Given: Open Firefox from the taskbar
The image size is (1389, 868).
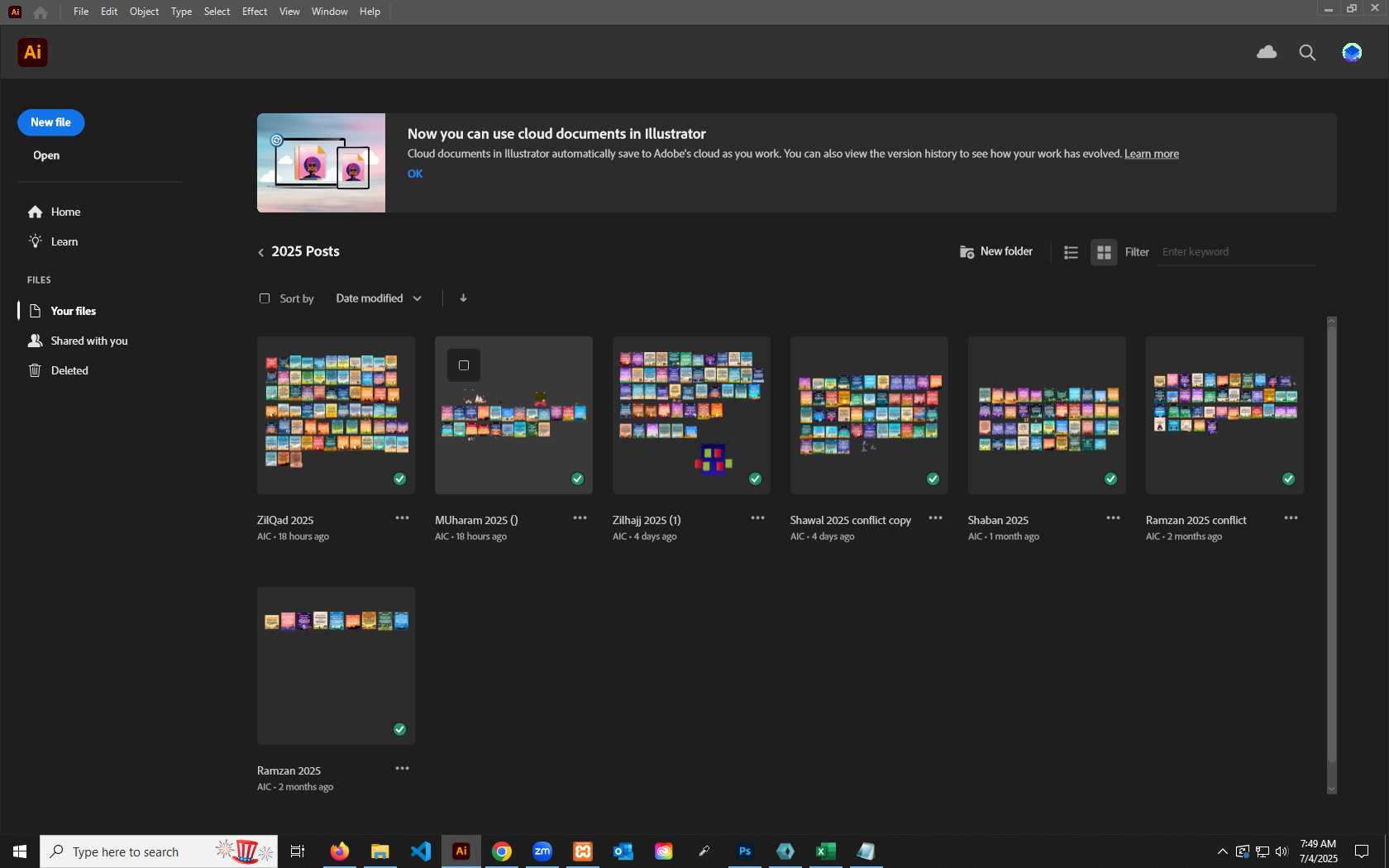Looking at the screenshot, I should coord(340,851).
